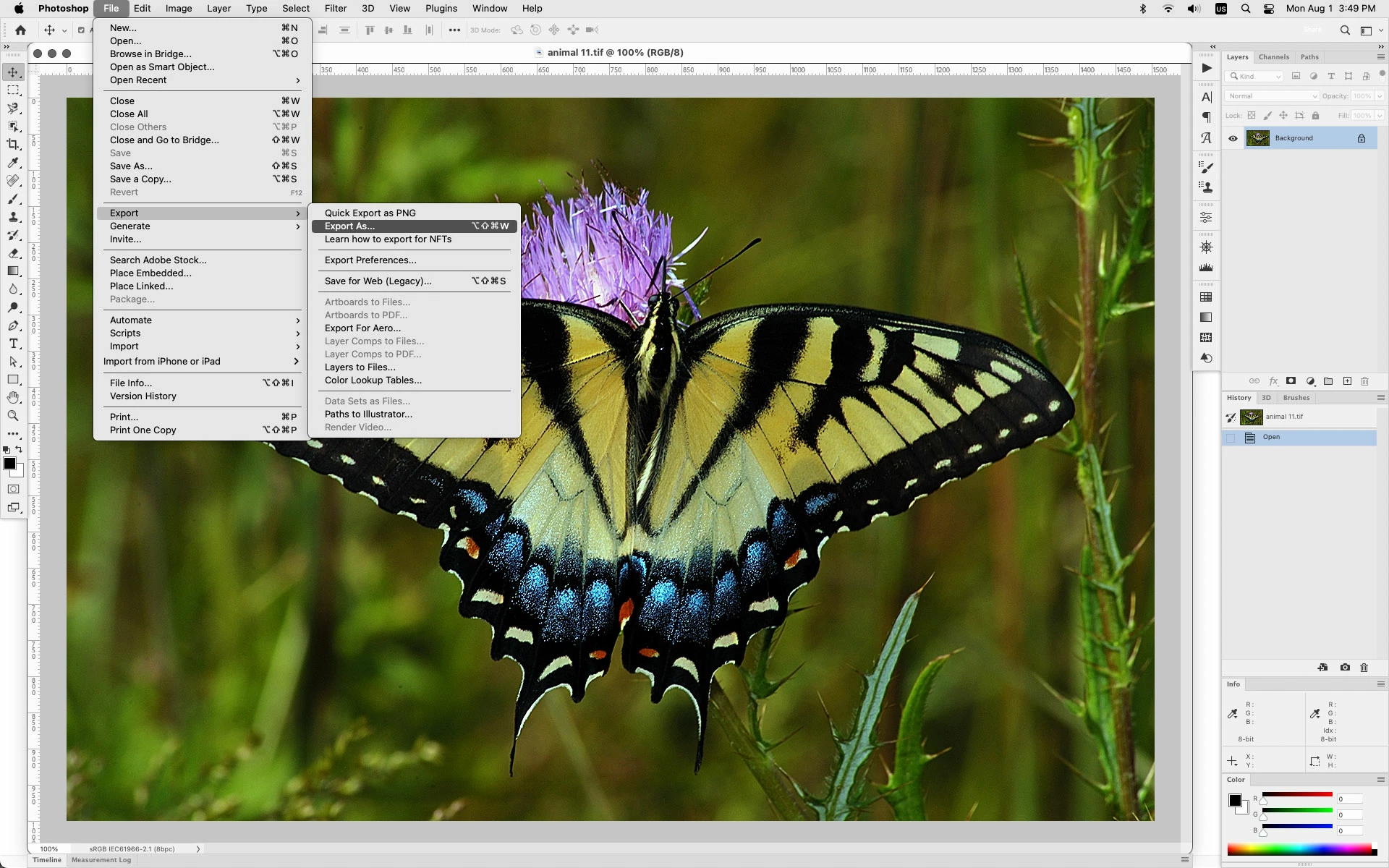Image resolution: width=1389 pixels, height=868 pixels.
Task: Select the Zoom tool
Action: 13,416
